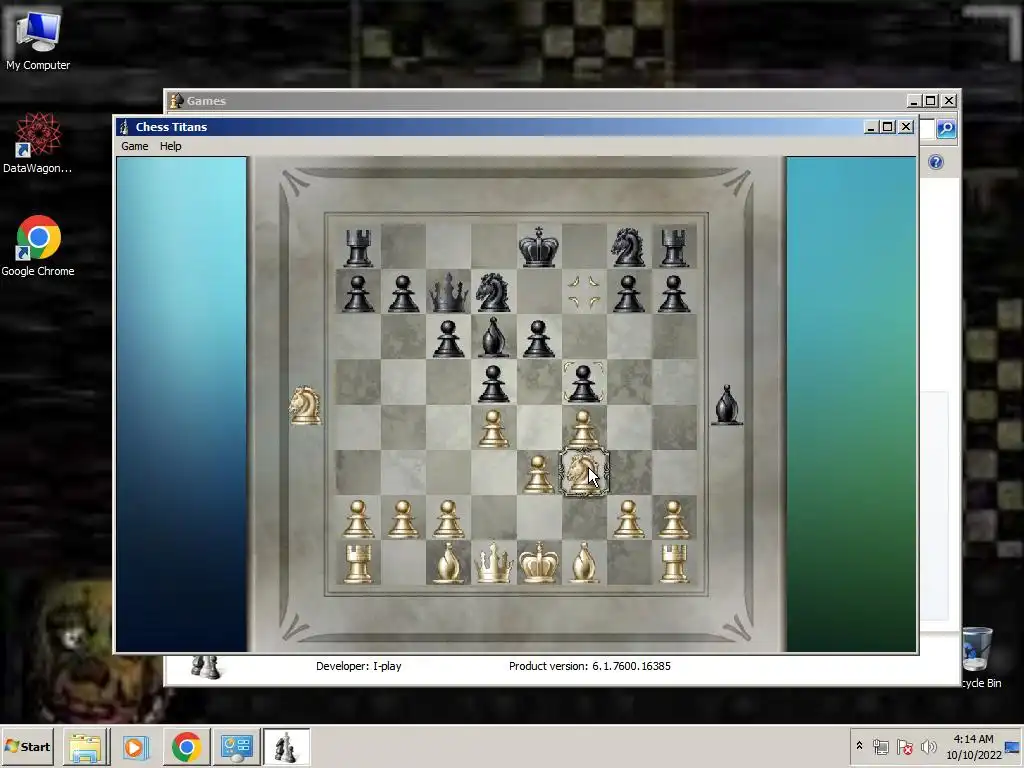Click the black king on e8

(x=538, y=247)
